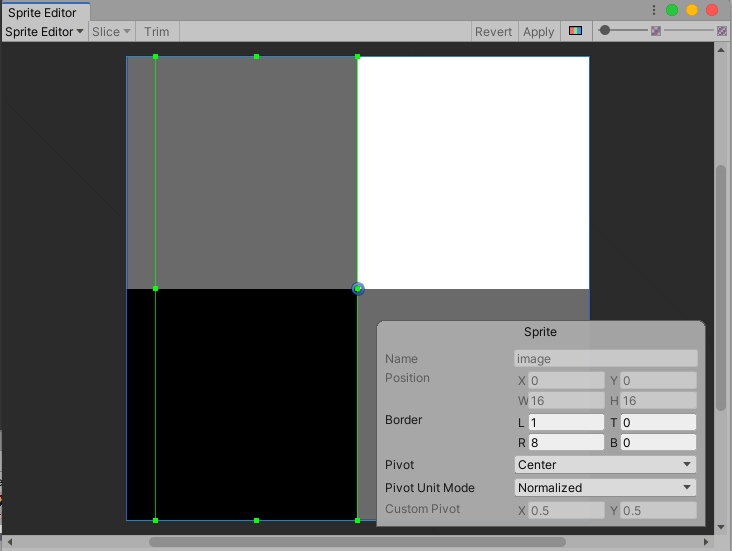Click the Border B input field

[x=658, y=443]
